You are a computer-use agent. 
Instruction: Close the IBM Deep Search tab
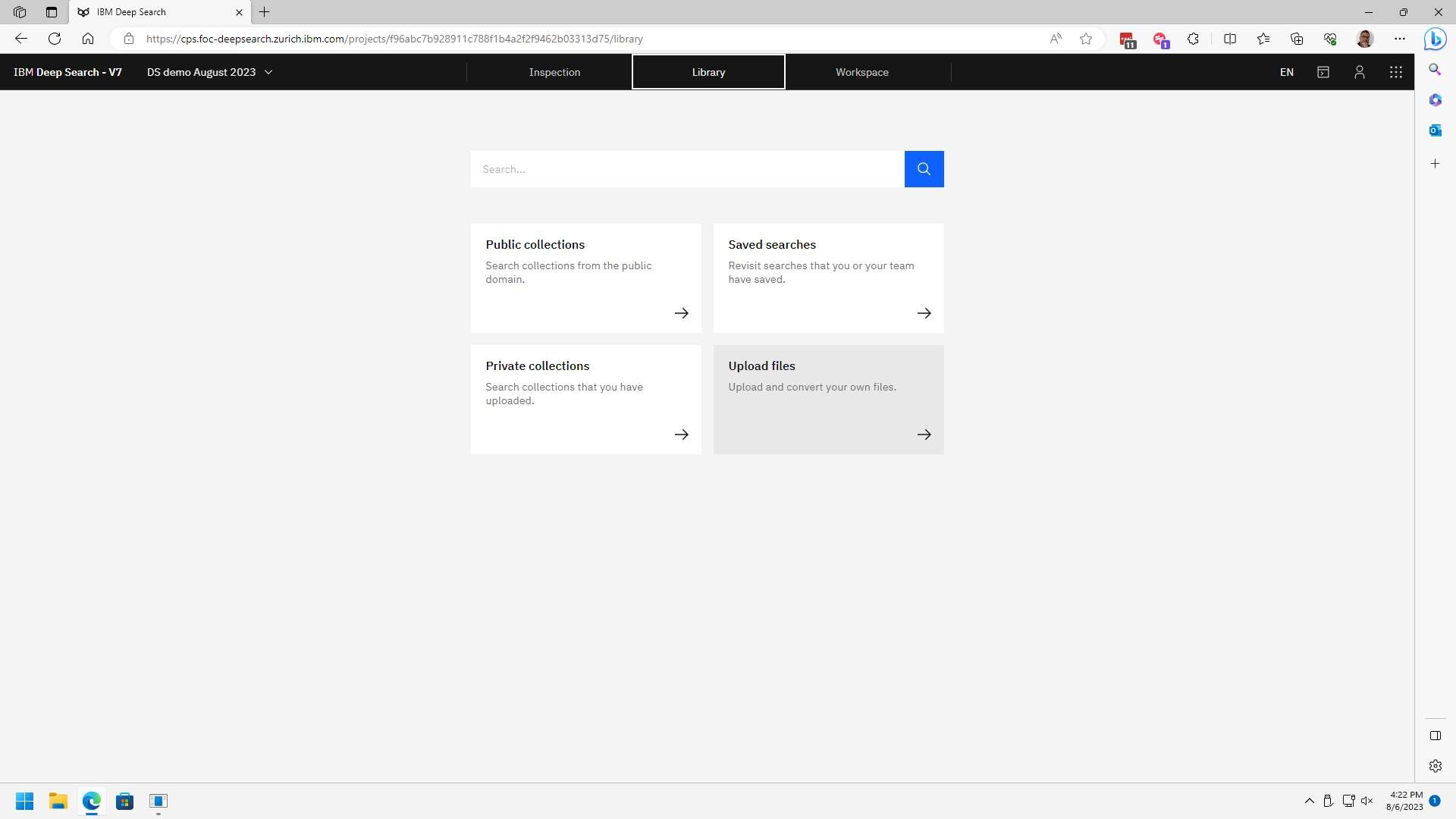239,12
